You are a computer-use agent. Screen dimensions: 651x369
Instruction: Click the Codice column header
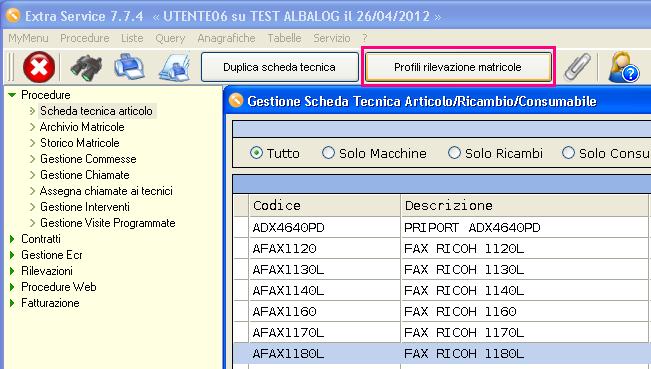(325, 205)
